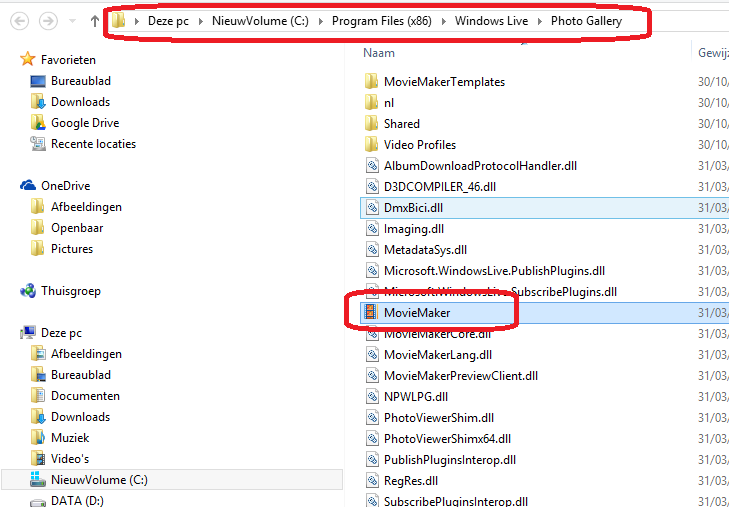
Task: Select Favorieten in navigation pane
Action: coord(68,60)
